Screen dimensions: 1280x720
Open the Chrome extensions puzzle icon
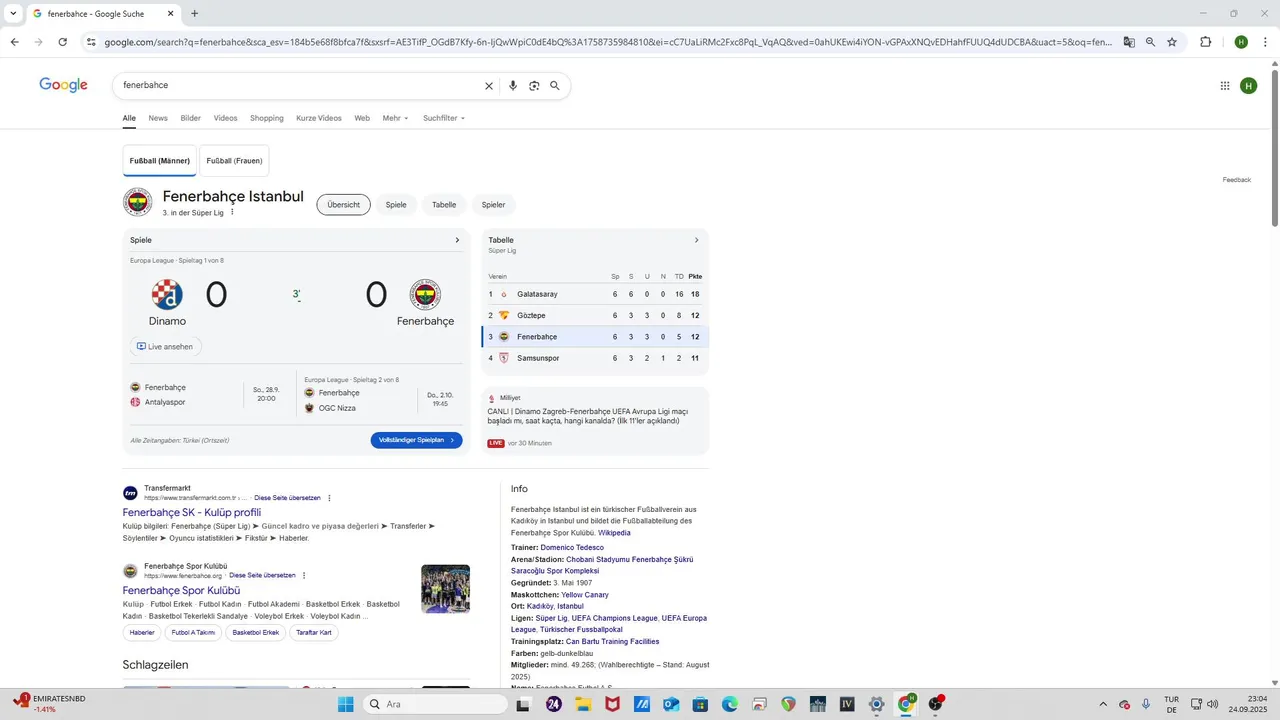pyautogui.click(x=1206, y=42)
